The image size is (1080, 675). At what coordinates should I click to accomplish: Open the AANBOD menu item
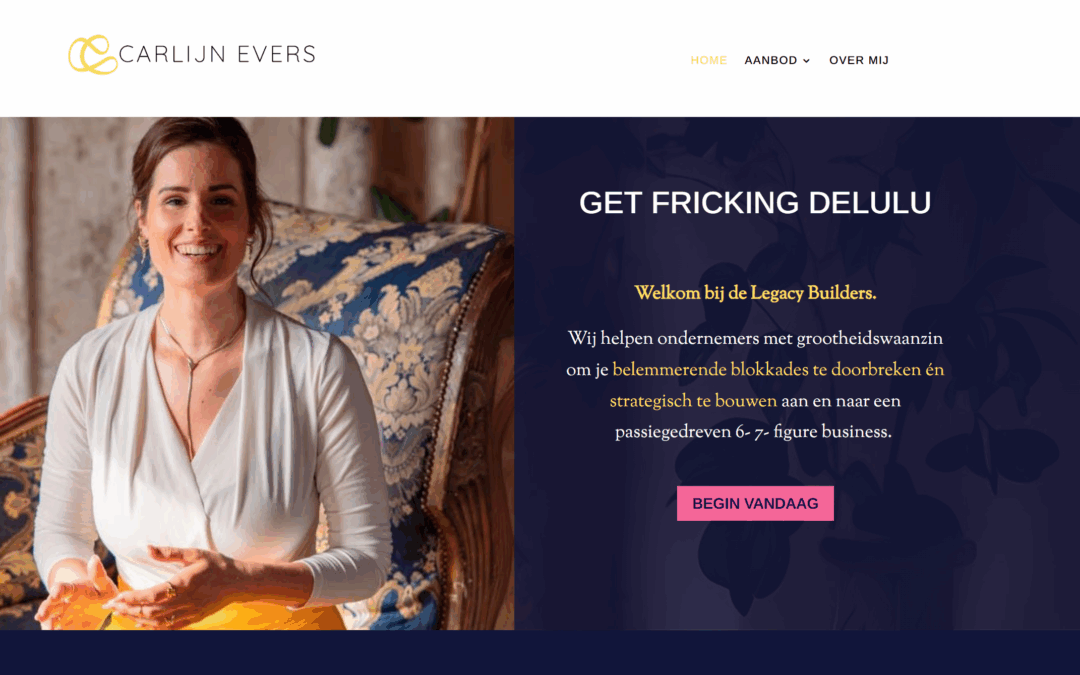(771, 61)
